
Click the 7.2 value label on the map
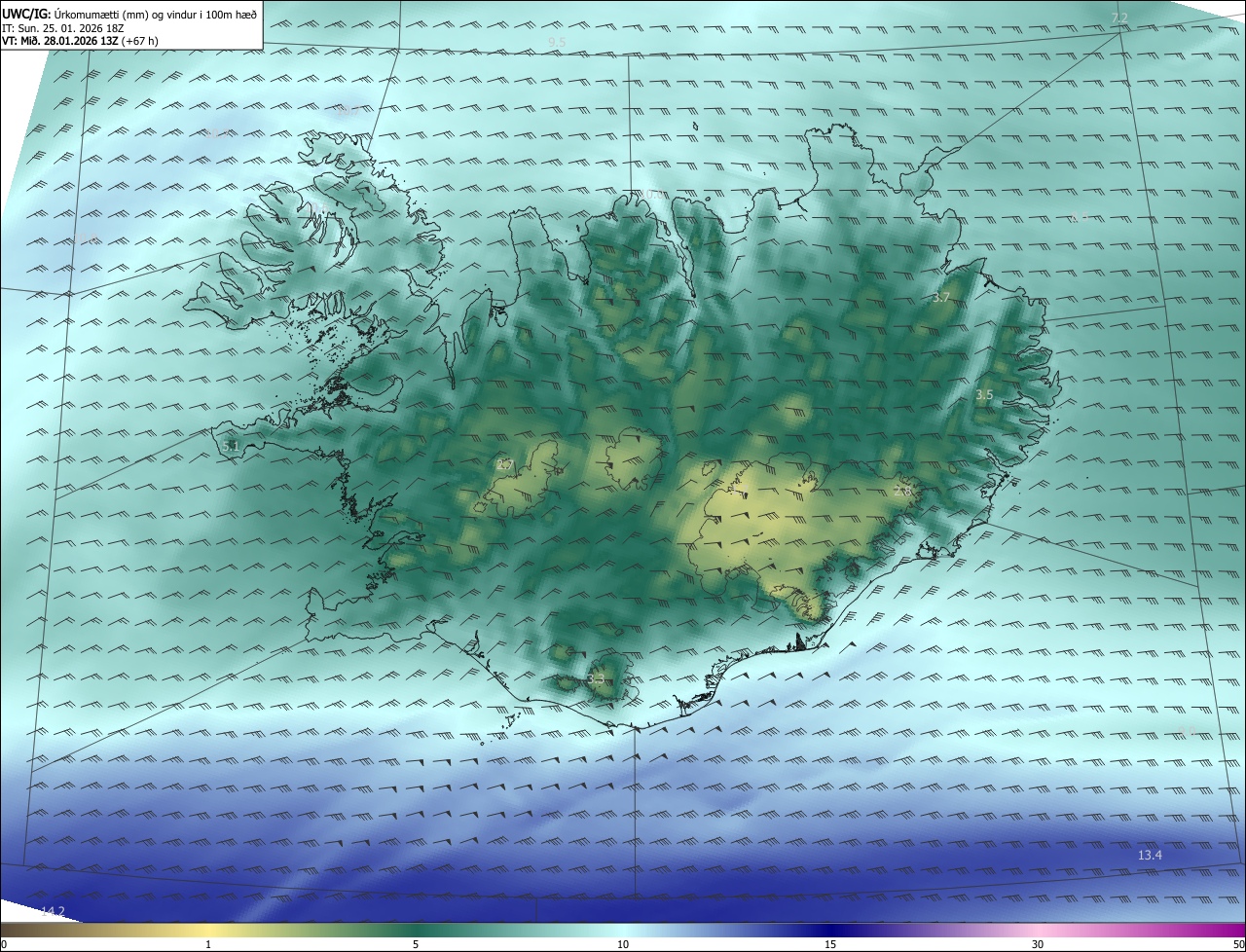pyautogui.click(x=1119, y=18)
